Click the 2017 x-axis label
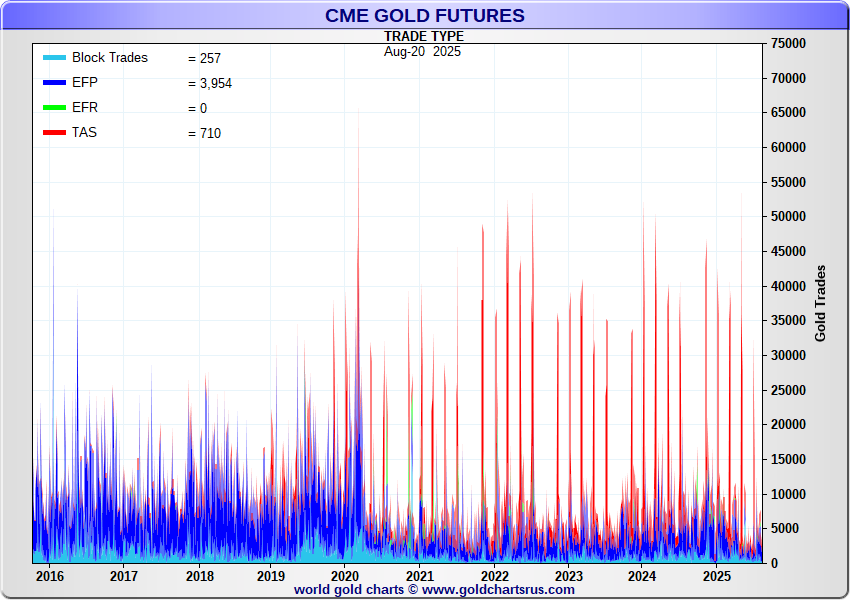850x600 pixels. tap(124, 576)
